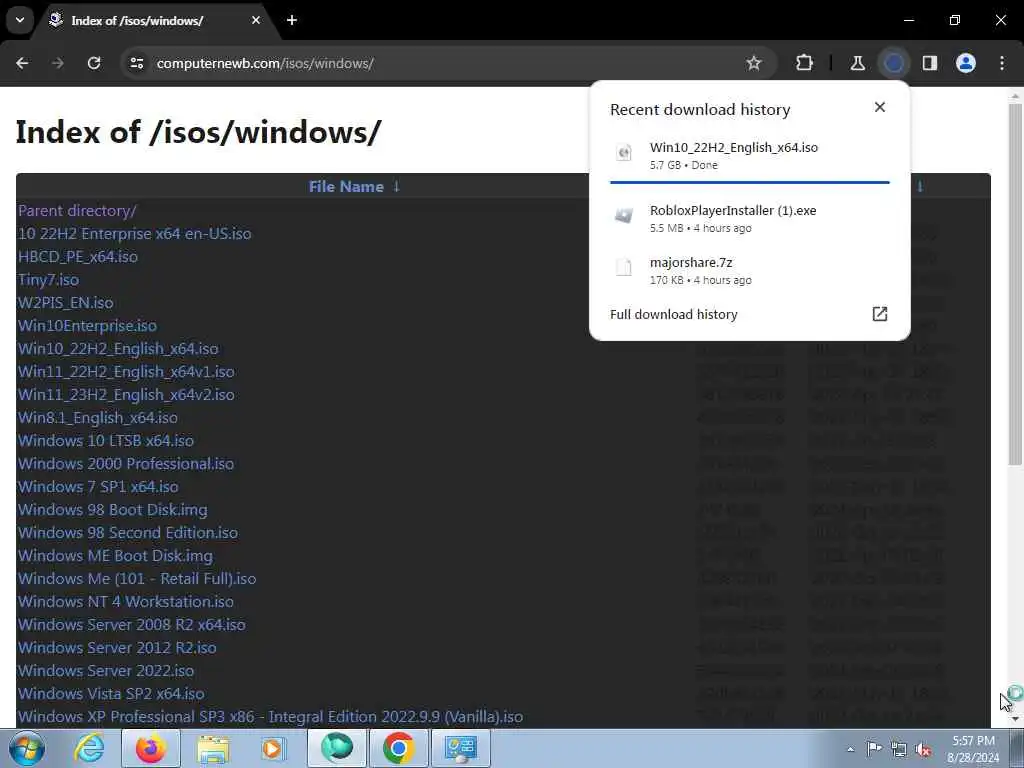Screen dimensions: 1024x768
Task: Download Windows 2000 Professional.iso
Action: 126,464
